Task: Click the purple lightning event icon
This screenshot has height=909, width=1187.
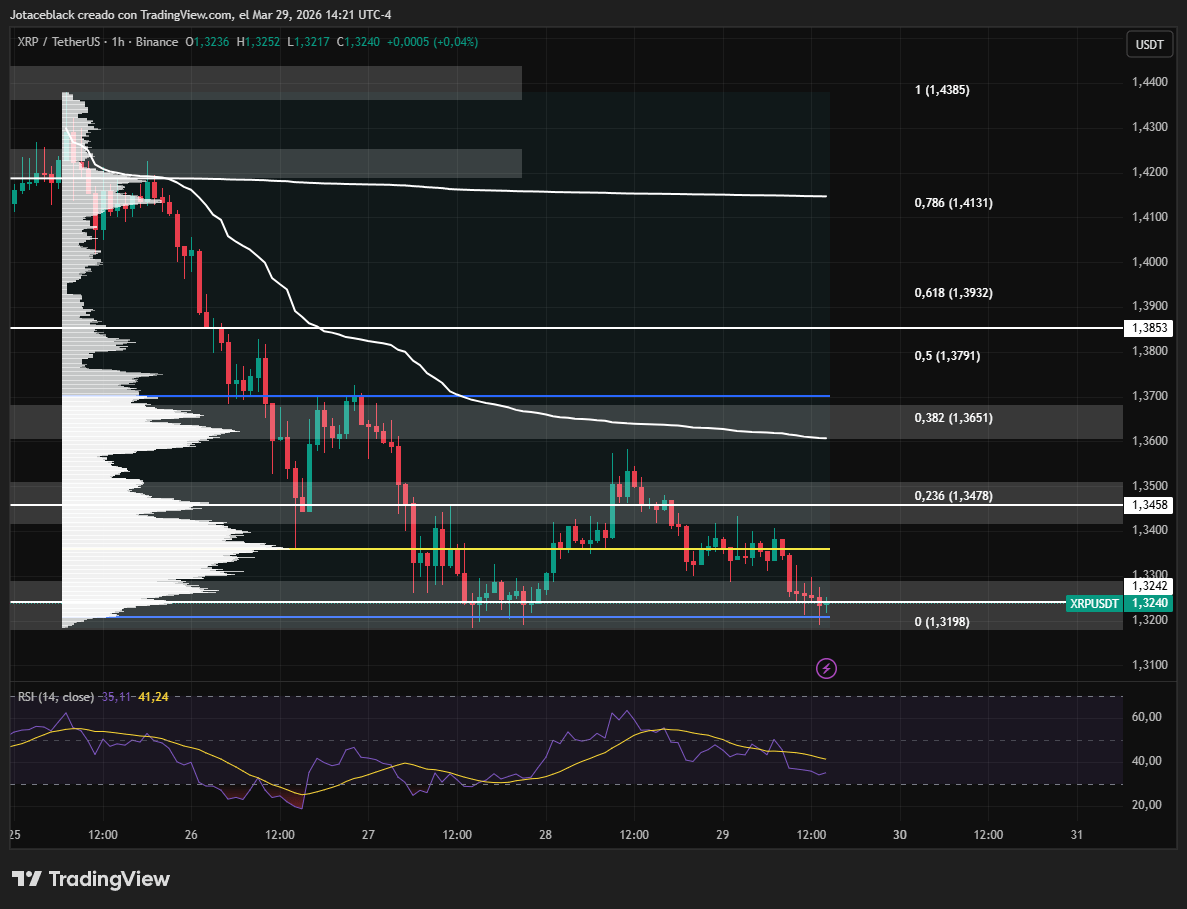Action: pos(826,667)
